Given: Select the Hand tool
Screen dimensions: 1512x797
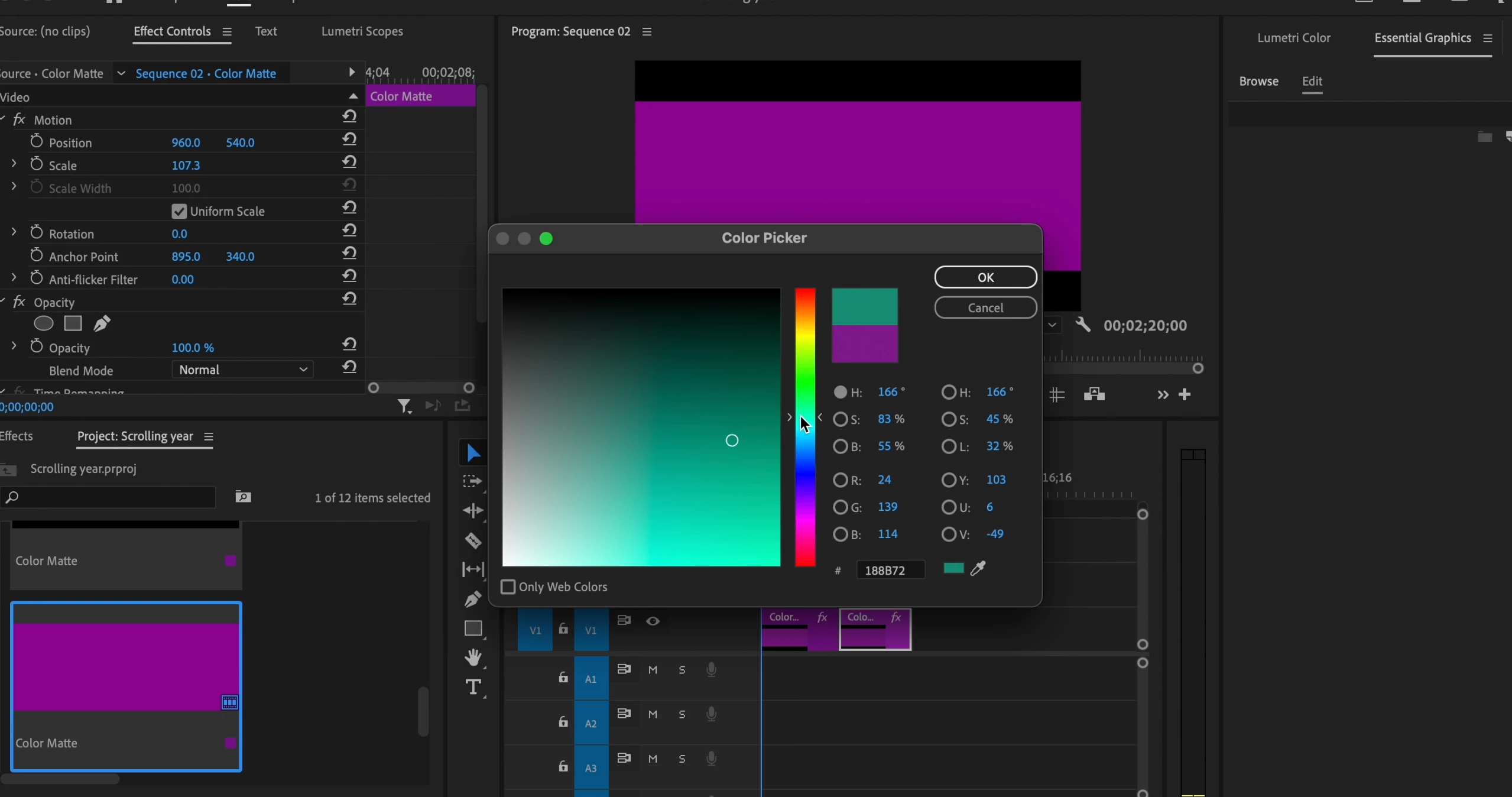Looking at the screenshot, I should click(x=473, y=657).
